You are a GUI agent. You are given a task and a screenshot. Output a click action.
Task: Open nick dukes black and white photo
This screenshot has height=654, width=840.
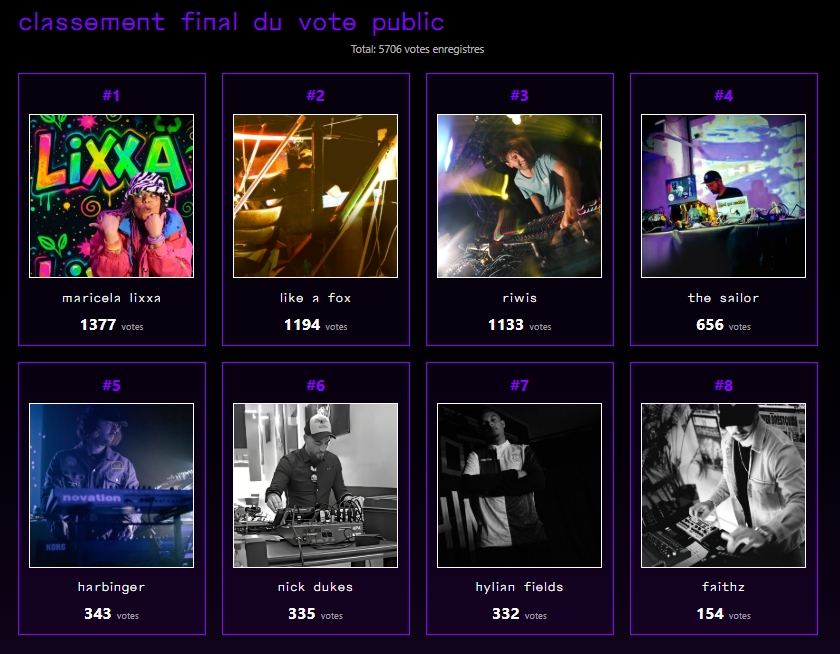coord(316,485)
